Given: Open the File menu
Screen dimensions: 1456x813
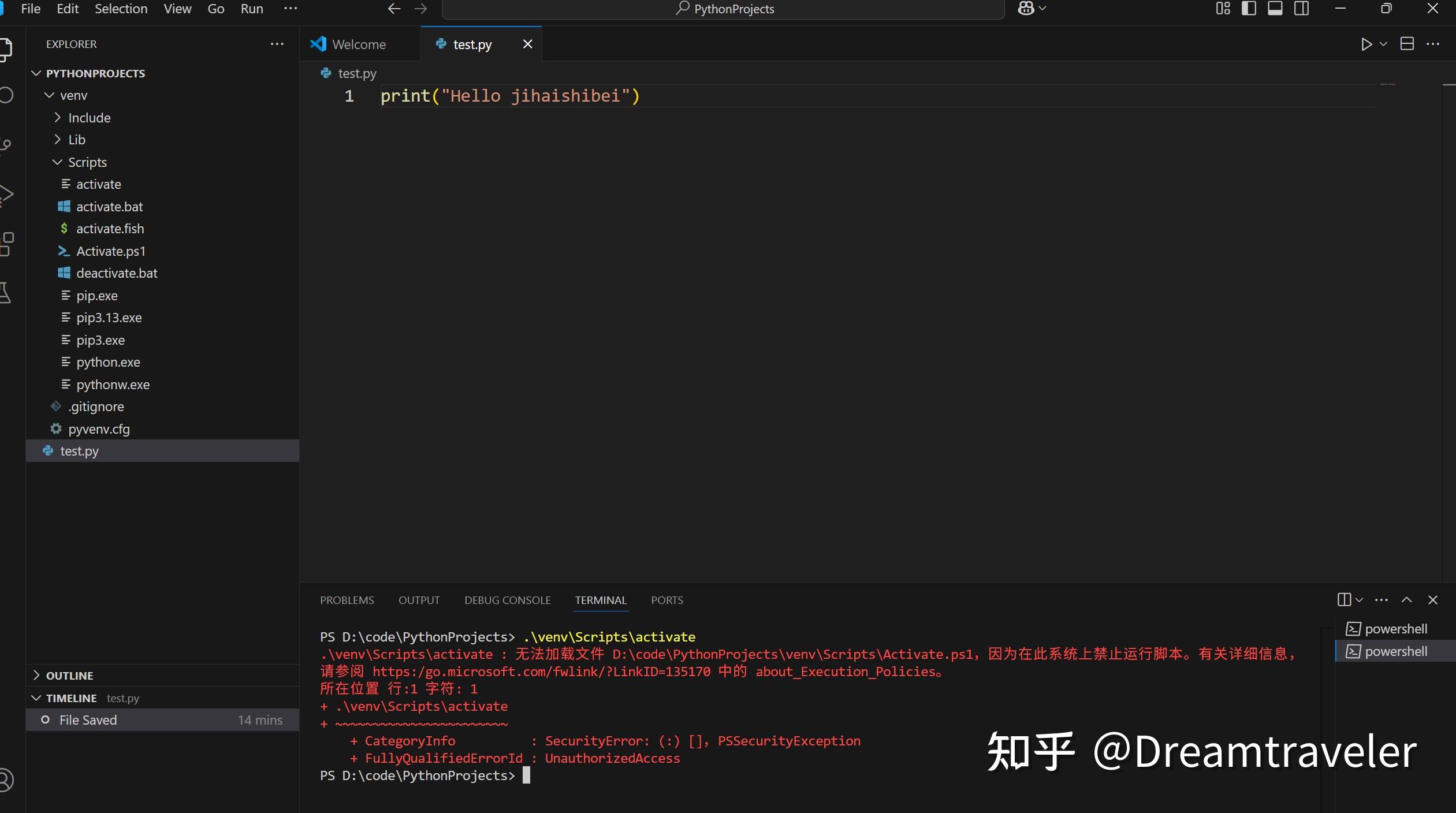Looking at the screenshot, I should (x=31, y=9).
